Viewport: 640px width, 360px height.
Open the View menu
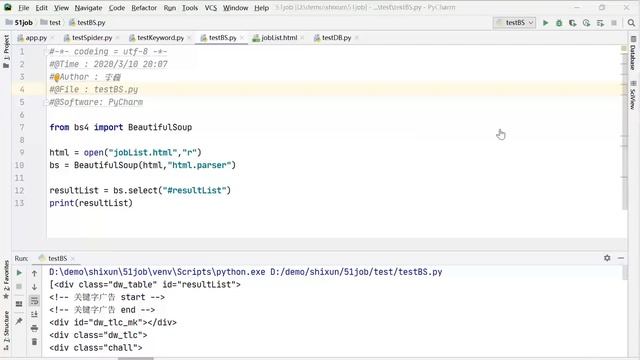coord(61,8)
